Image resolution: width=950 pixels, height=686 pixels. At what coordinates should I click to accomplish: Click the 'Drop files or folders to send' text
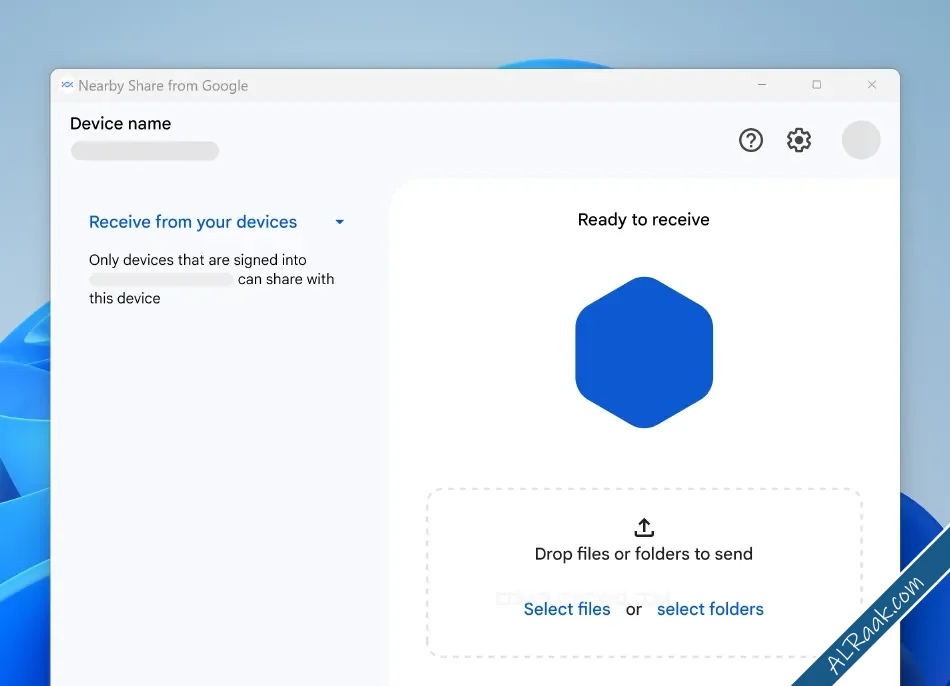point(643,554)
